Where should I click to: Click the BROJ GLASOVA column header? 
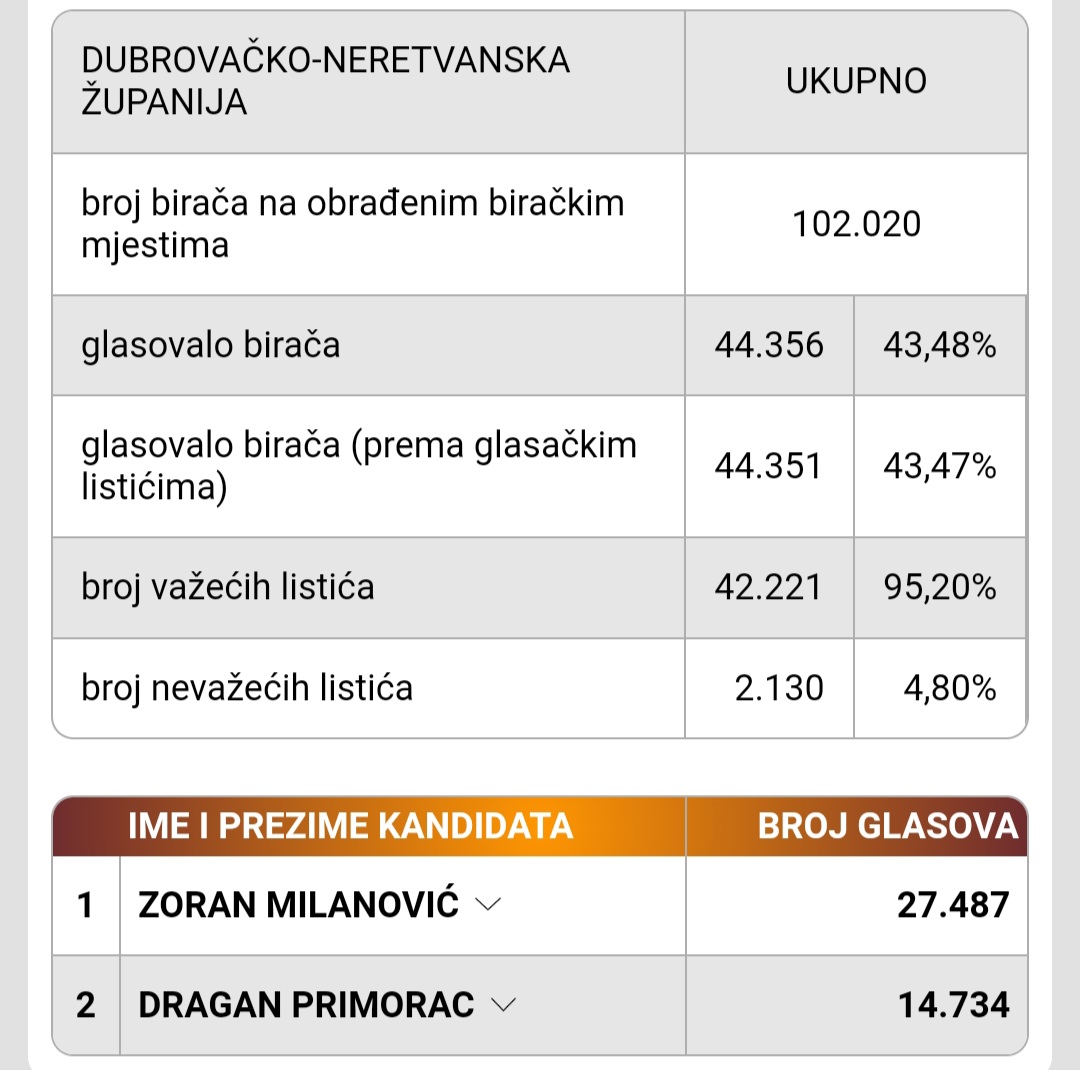tap(888, 826)
